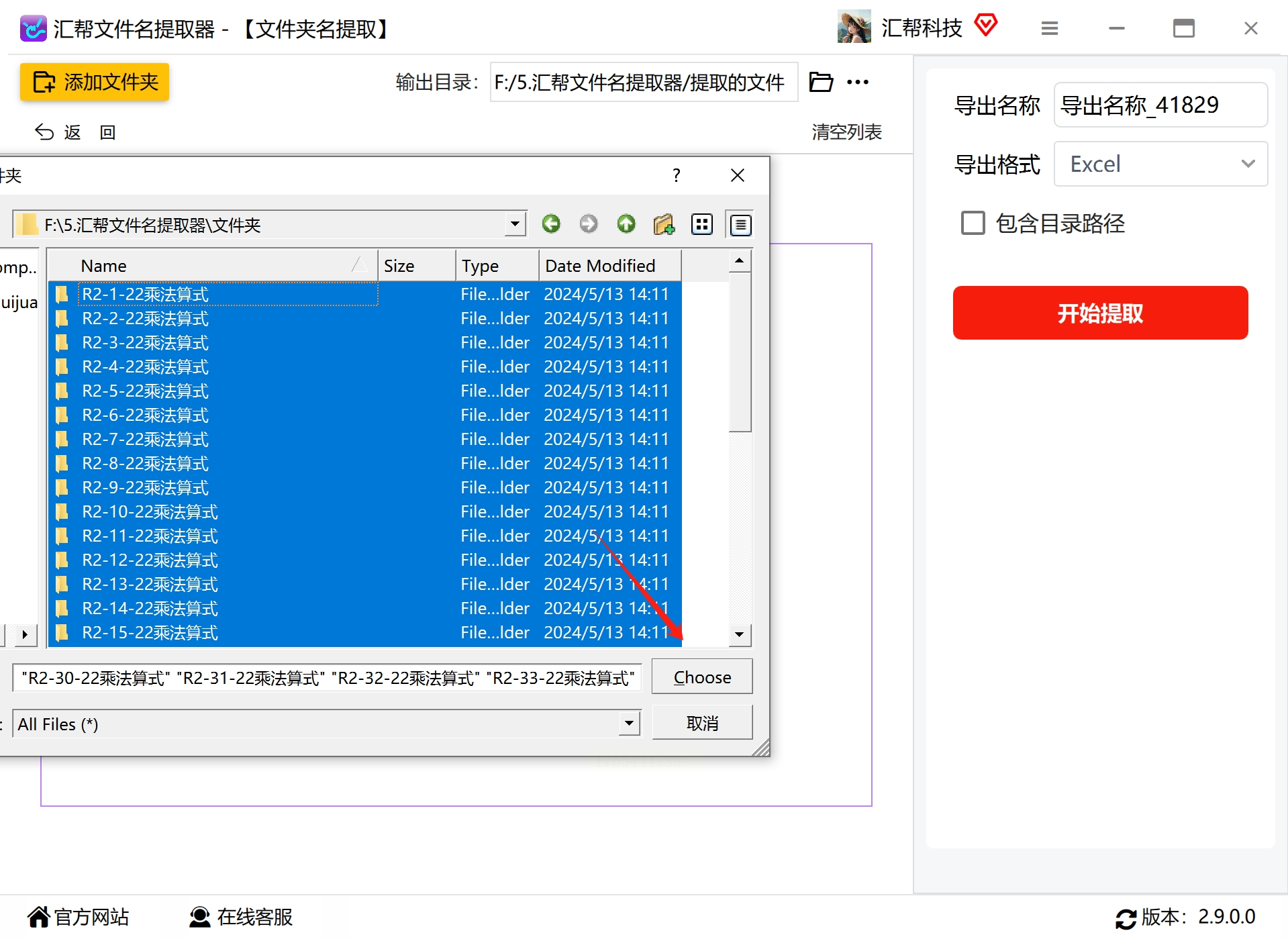The width and height of the screenshot is (1288, 939).
Task: Click 清空列表 to clear the list
Action: point(846,132)
